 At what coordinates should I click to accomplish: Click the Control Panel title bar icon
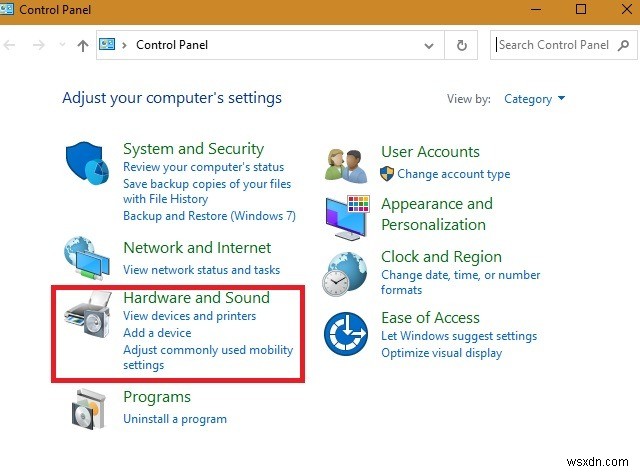7,9
